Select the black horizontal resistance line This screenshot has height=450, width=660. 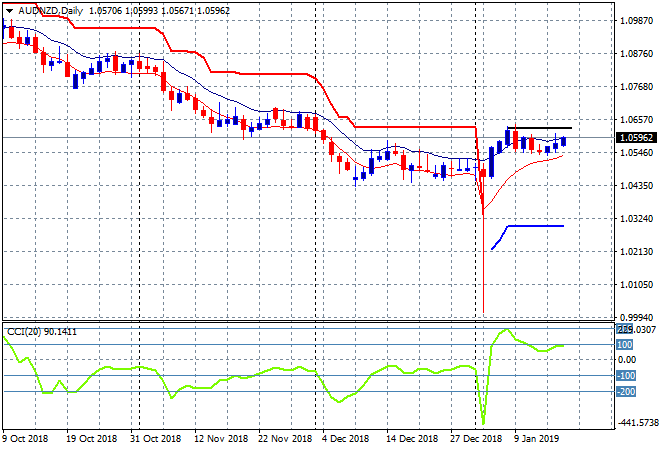tap(538, 128)
